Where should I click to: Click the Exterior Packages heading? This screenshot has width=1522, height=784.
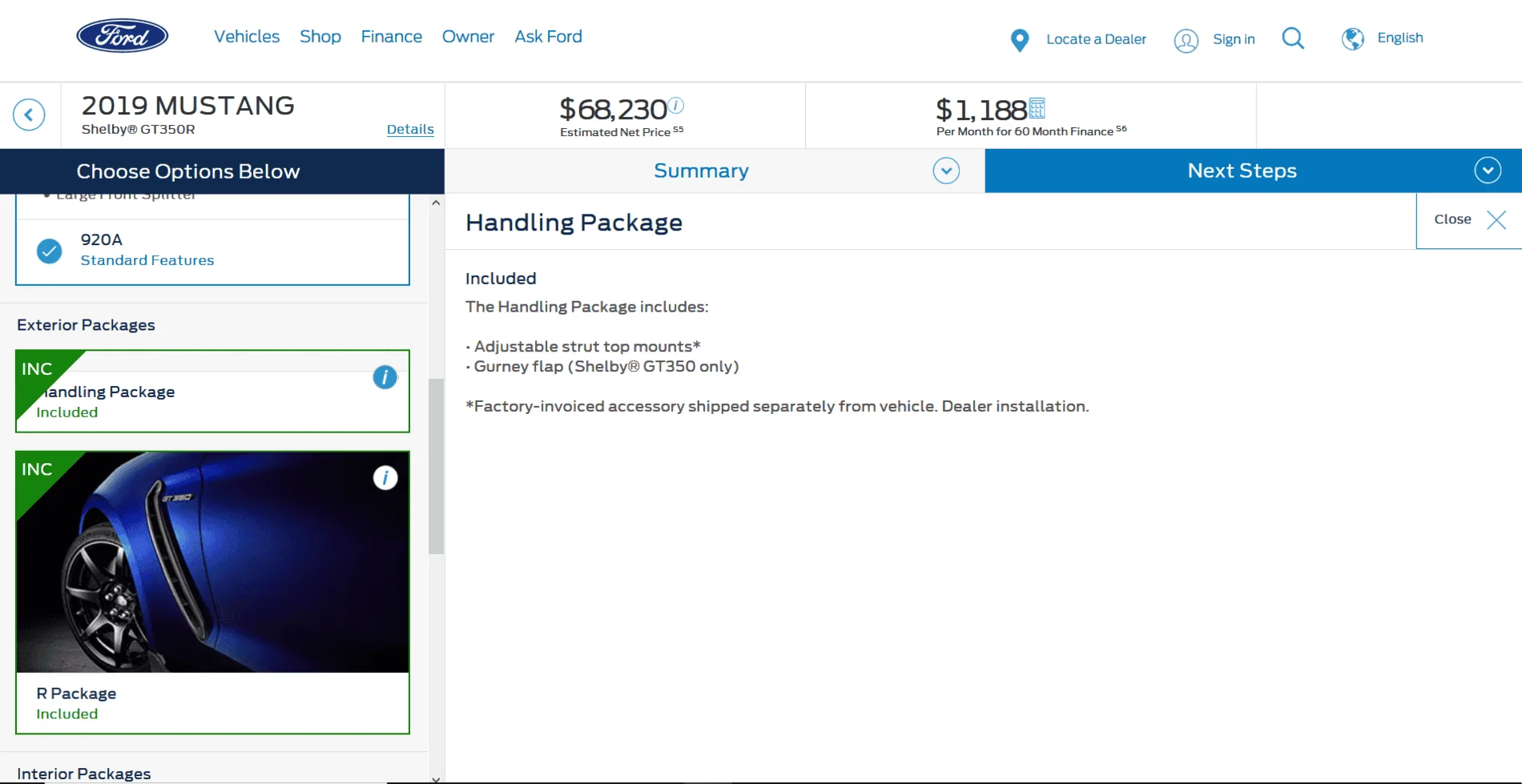(86, 325)
